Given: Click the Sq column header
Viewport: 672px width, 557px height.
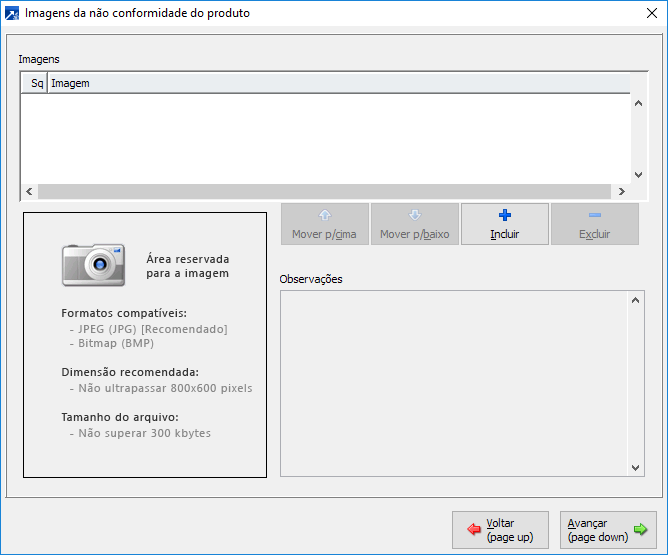Looking at the screenshot, I should pos(35,84).
